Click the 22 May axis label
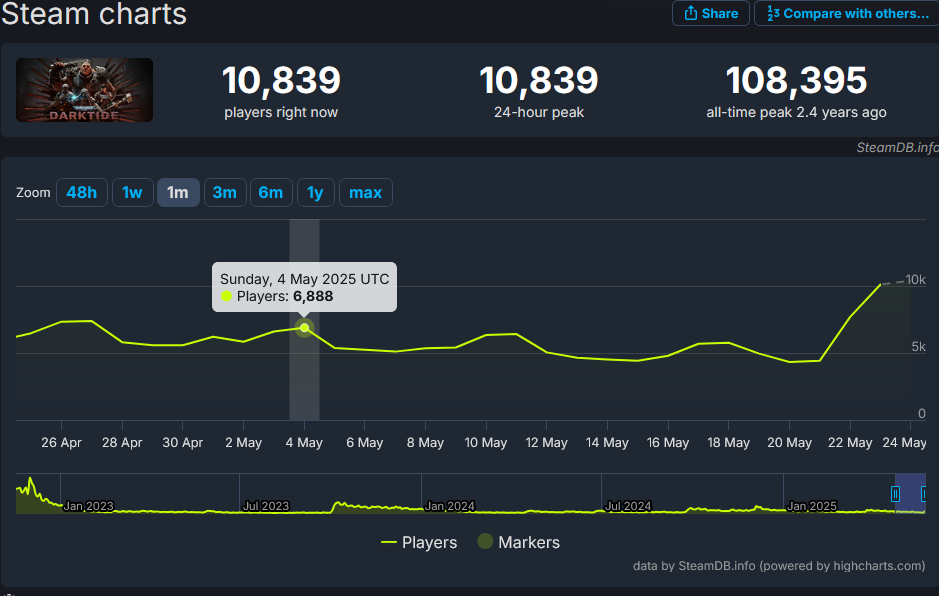This screenshot has height=596, width=939. click(850, 443)
